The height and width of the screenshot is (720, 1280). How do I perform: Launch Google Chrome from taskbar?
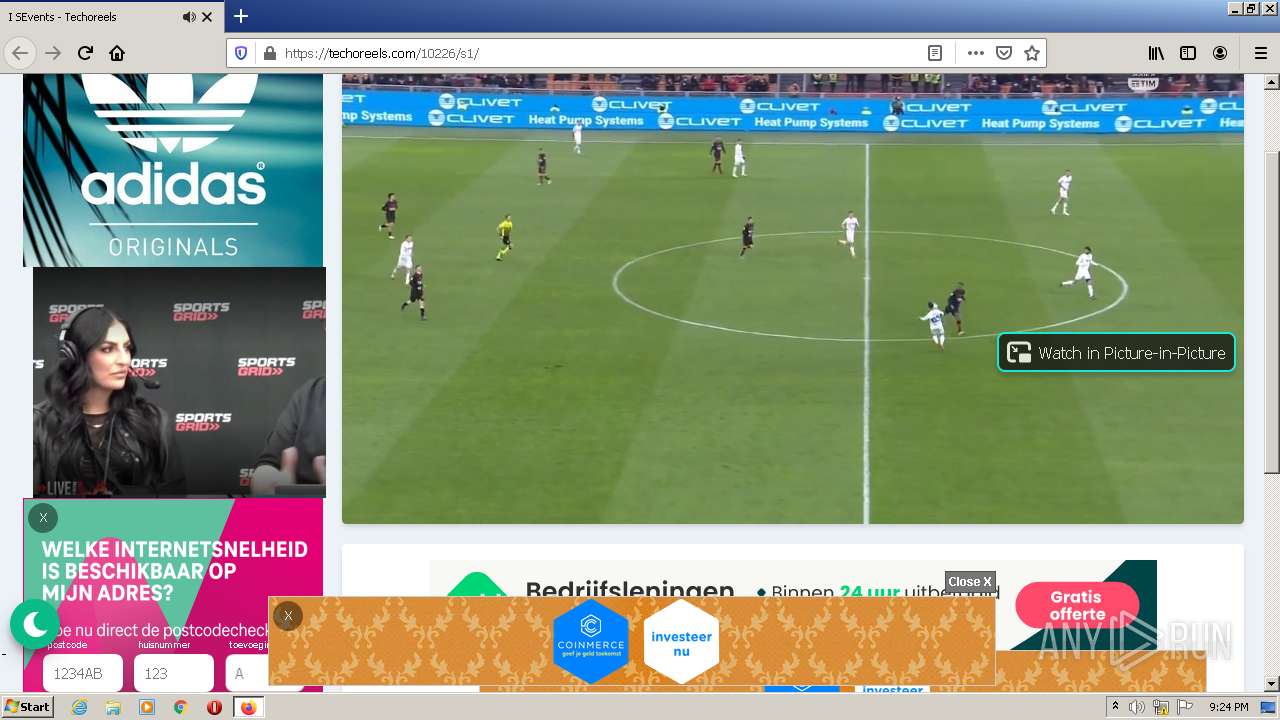coord(180,707)
